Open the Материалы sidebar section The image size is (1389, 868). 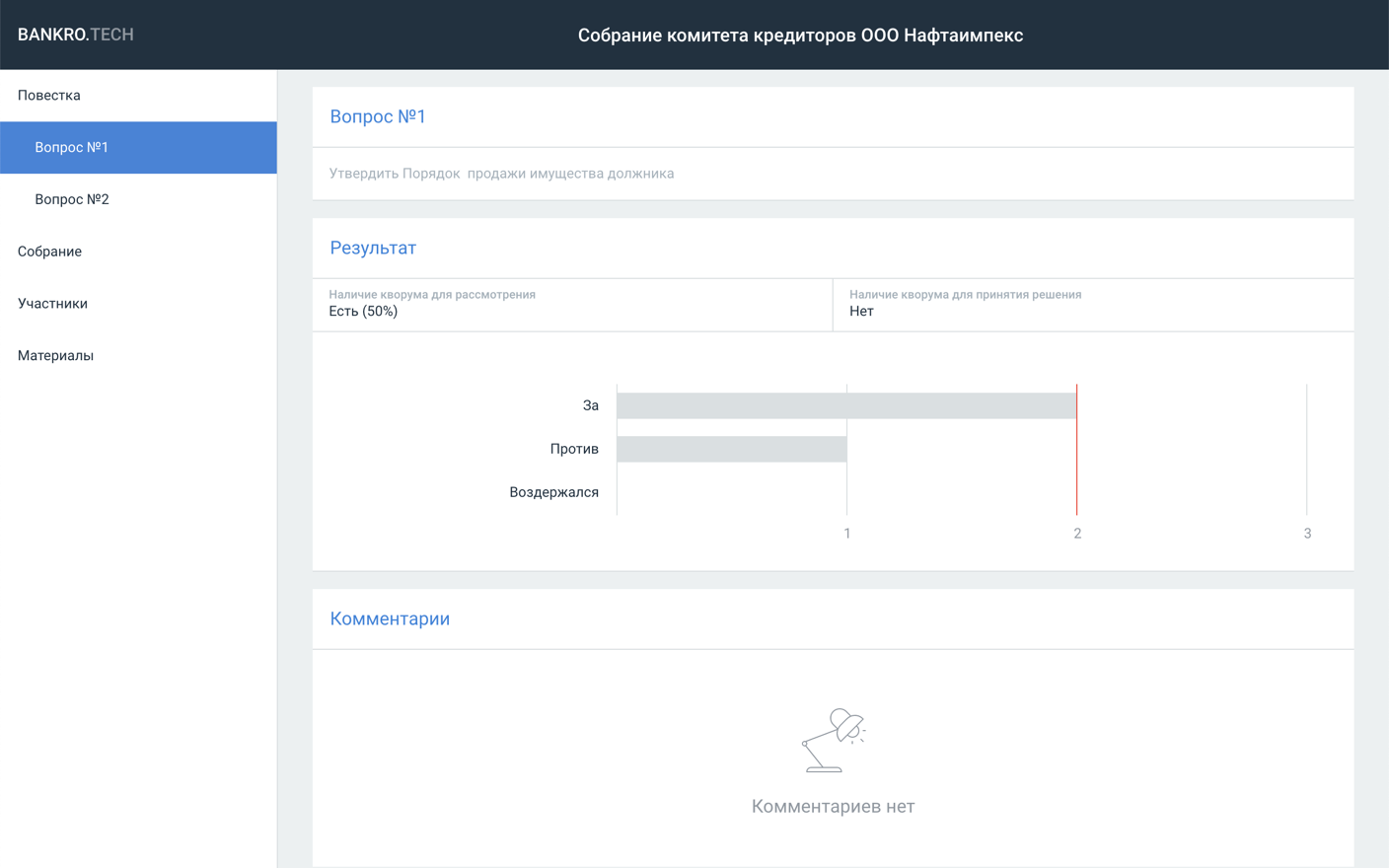point(138,356)
